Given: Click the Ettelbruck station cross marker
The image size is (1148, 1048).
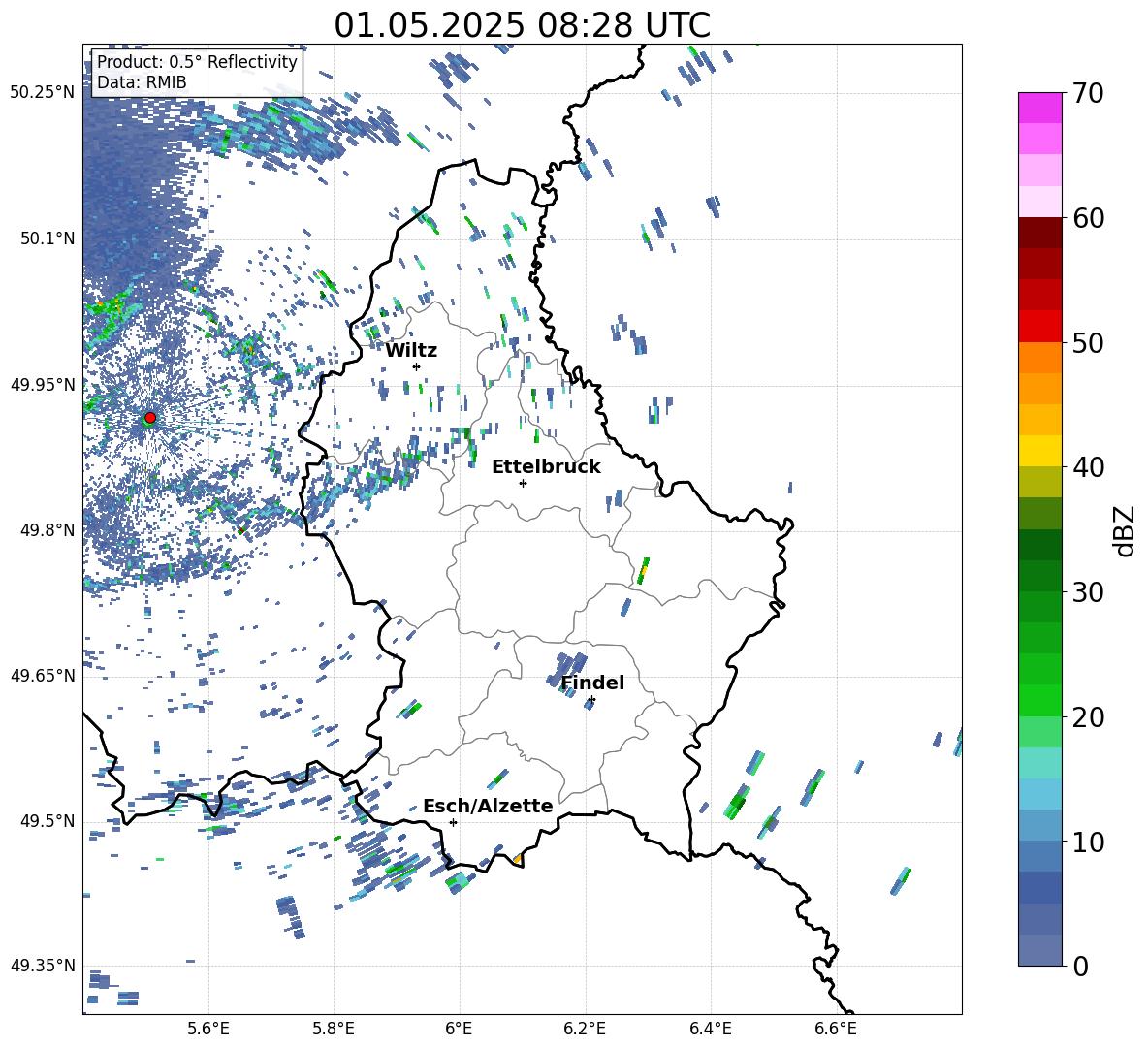Looking at the screenshot, I should tap(523, 483).
